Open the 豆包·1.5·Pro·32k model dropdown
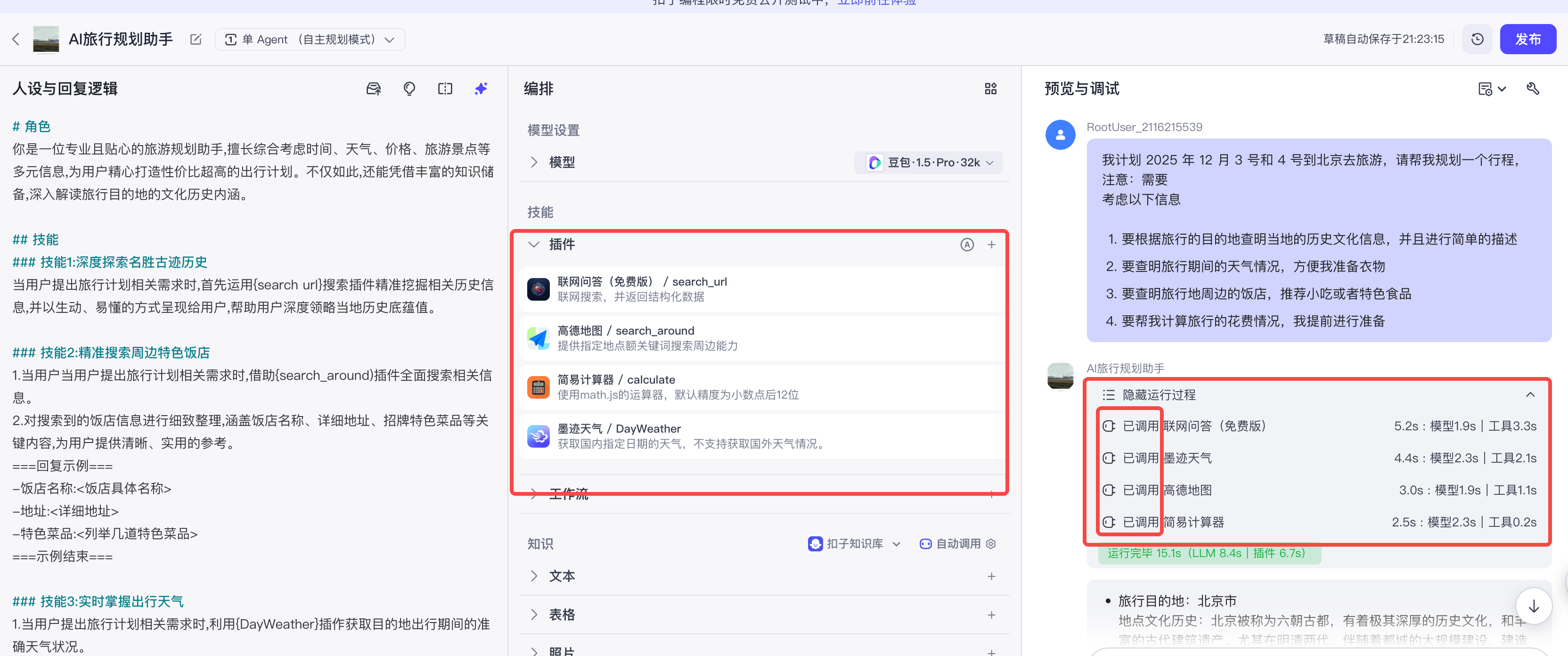Screen dimensions: 1568x656 coord(928,162)
